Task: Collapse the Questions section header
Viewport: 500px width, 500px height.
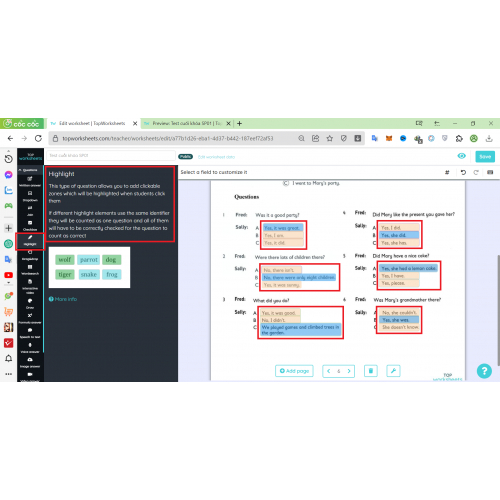Action: coord(30,170)
